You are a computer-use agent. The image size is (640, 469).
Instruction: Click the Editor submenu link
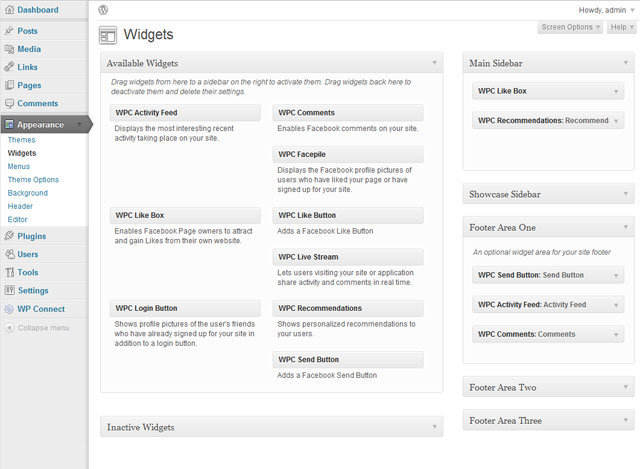click(17, 219)
